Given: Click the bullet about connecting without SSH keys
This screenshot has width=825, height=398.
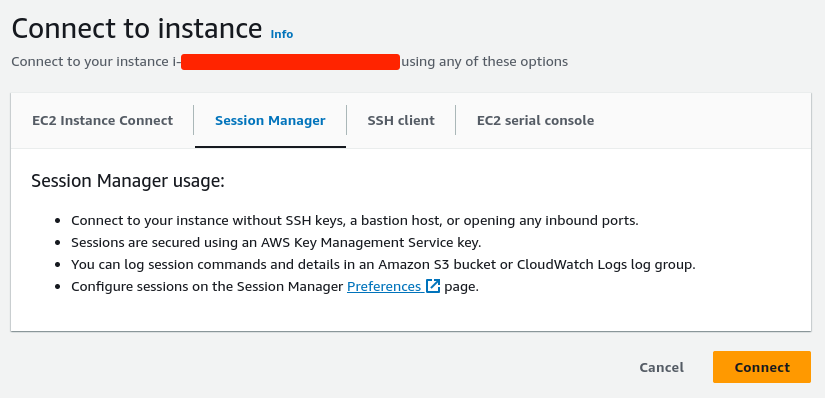Looking at the screenshot, I should tap(355, 221).
